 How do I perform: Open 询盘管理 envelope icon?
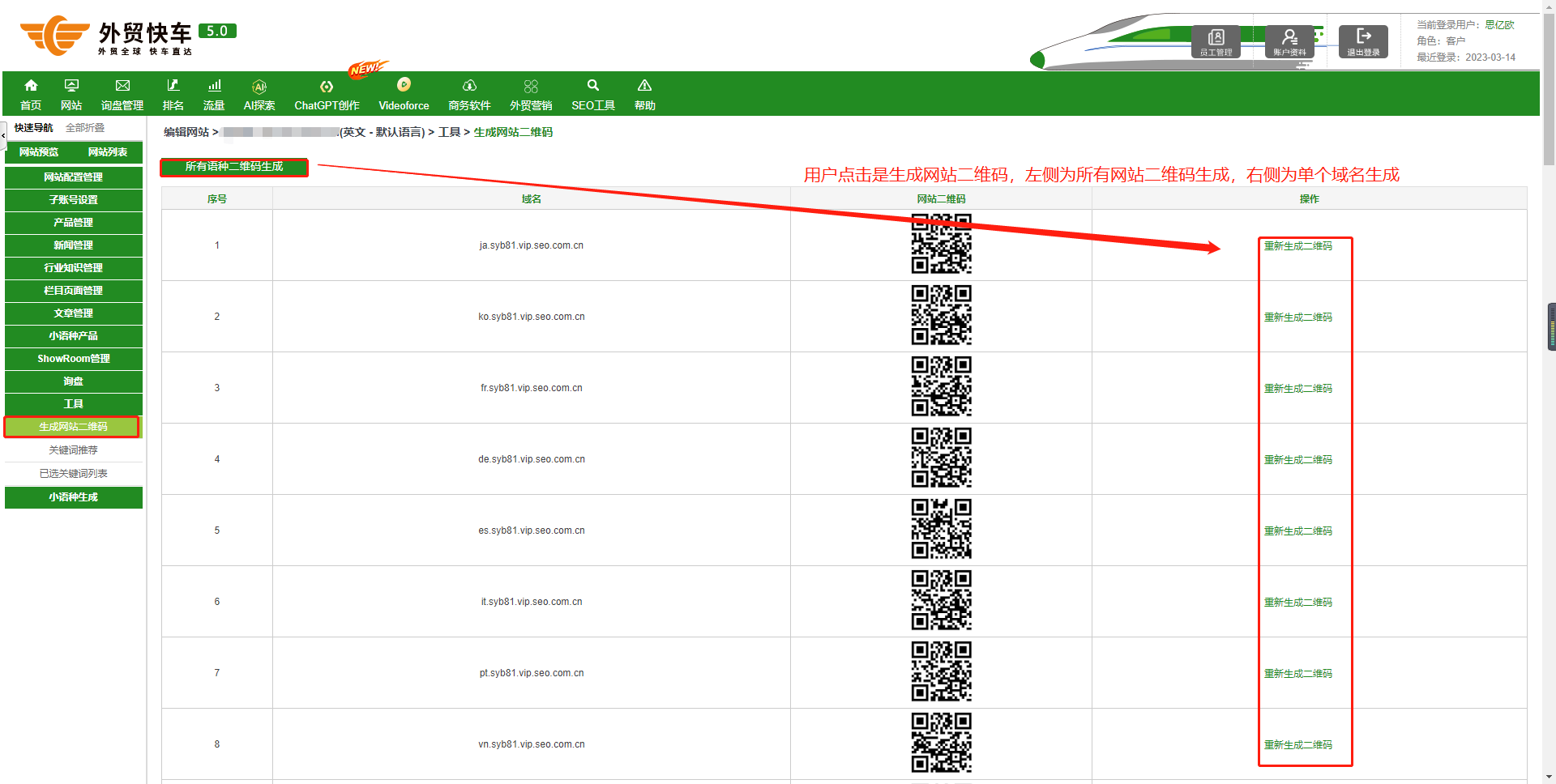coord(122,85)
